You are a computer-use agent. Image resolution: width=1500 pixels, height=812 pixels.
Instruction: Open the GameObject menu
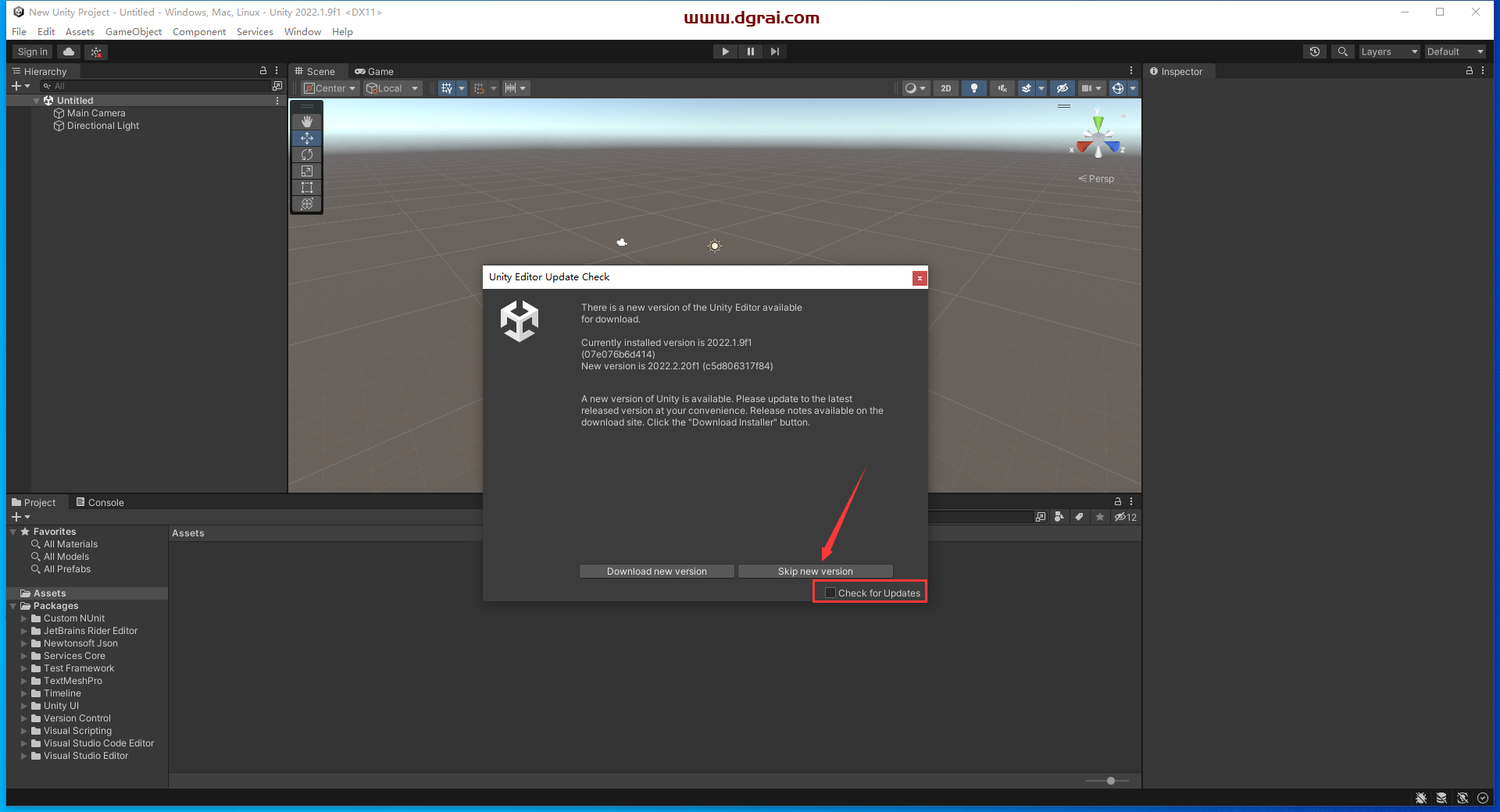point(133,32)
